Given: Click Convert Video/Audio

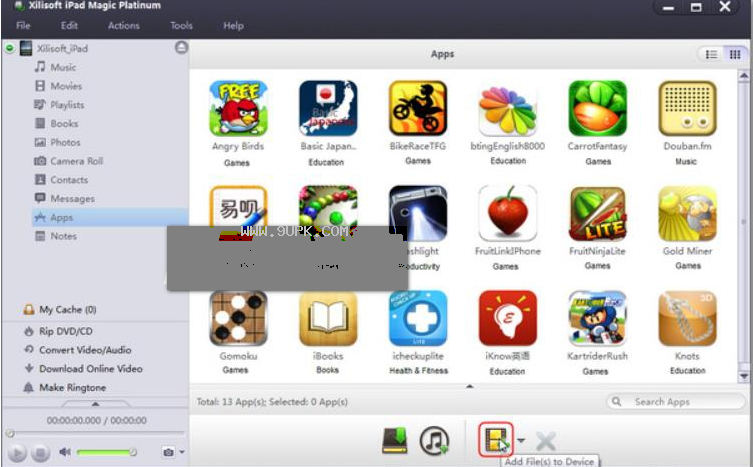Looking at the screenshot, I should click(85, 350).
